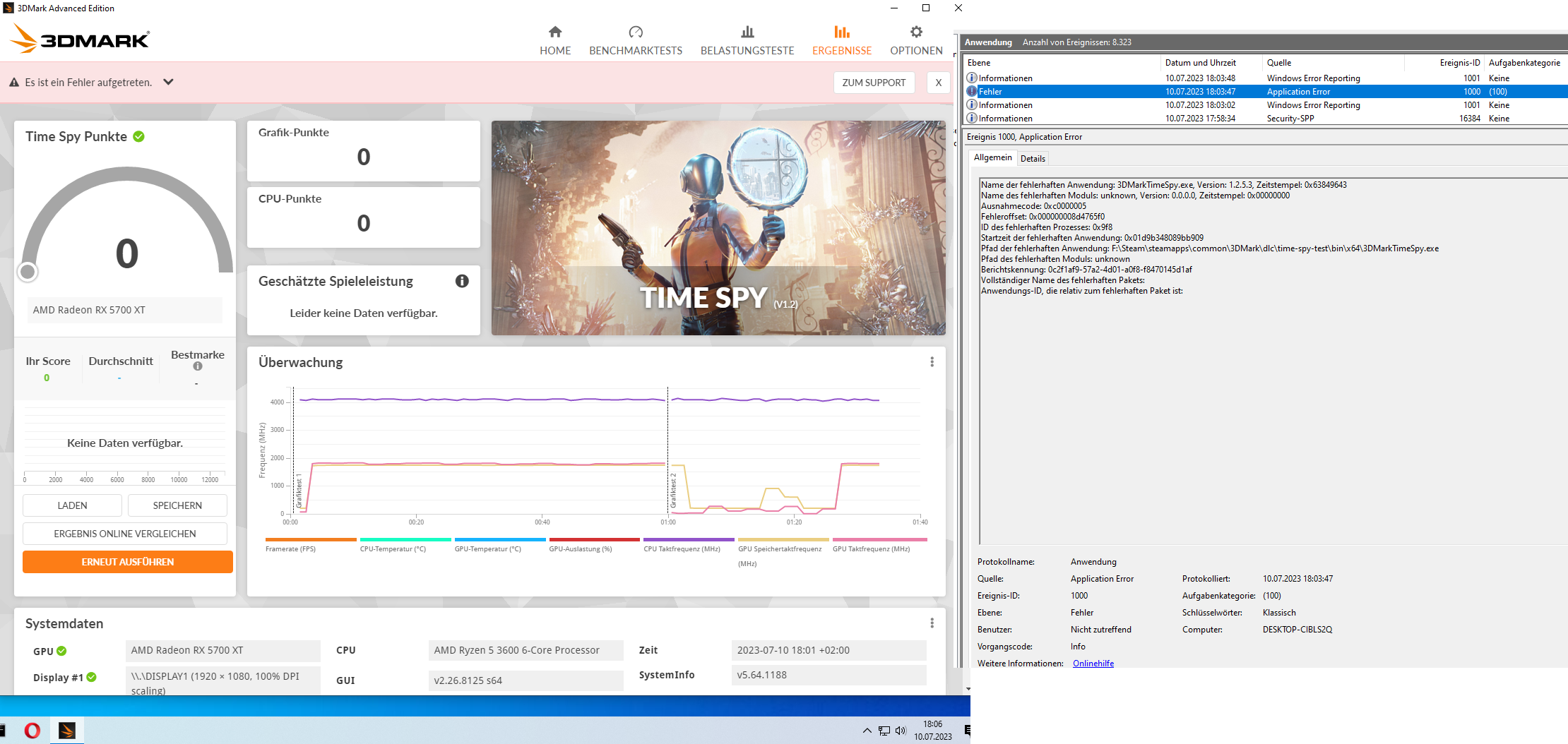Click the AMD Ryzen 5 3600 6-Core Processor field
The width and height of the screenshot is (1568, 744).
525,650
